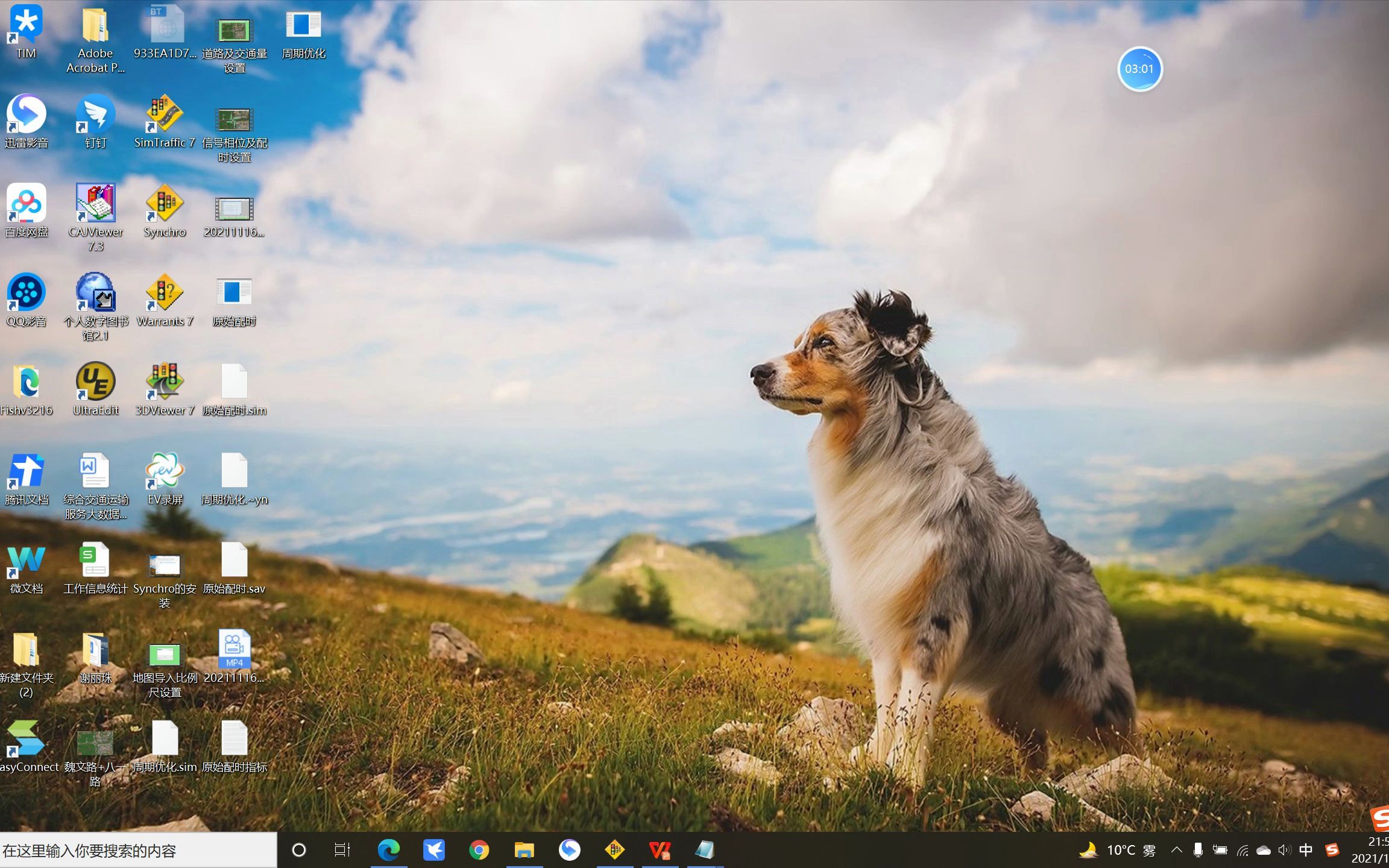Open microphone tray icon
This screenshot has width=1389, height=868.
(x=1198, y=850)
